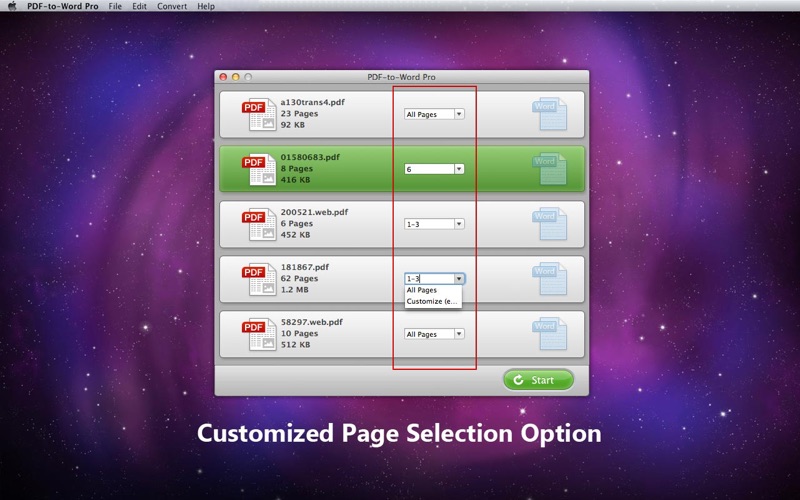Click the PDF icon of 200521.web.pdf

point(259,224)
